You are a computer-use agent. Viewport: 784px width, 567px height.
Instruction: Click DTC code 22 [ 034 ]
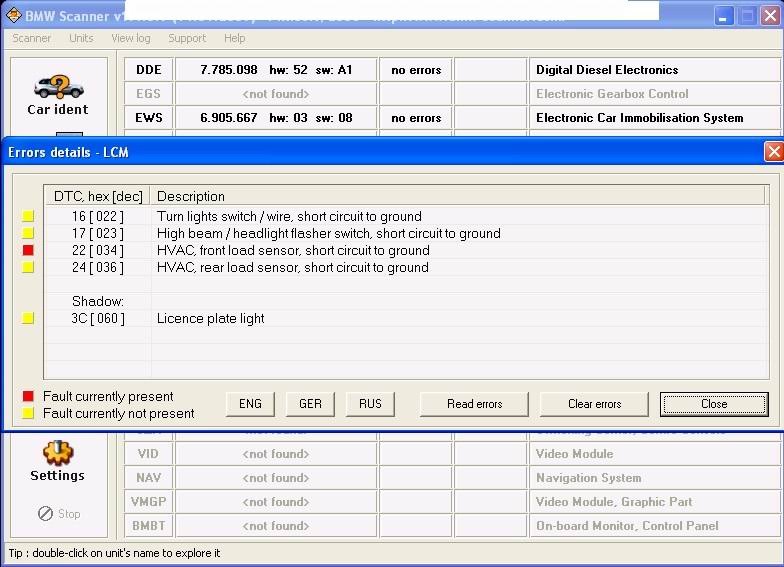click(x=98, y=250)
